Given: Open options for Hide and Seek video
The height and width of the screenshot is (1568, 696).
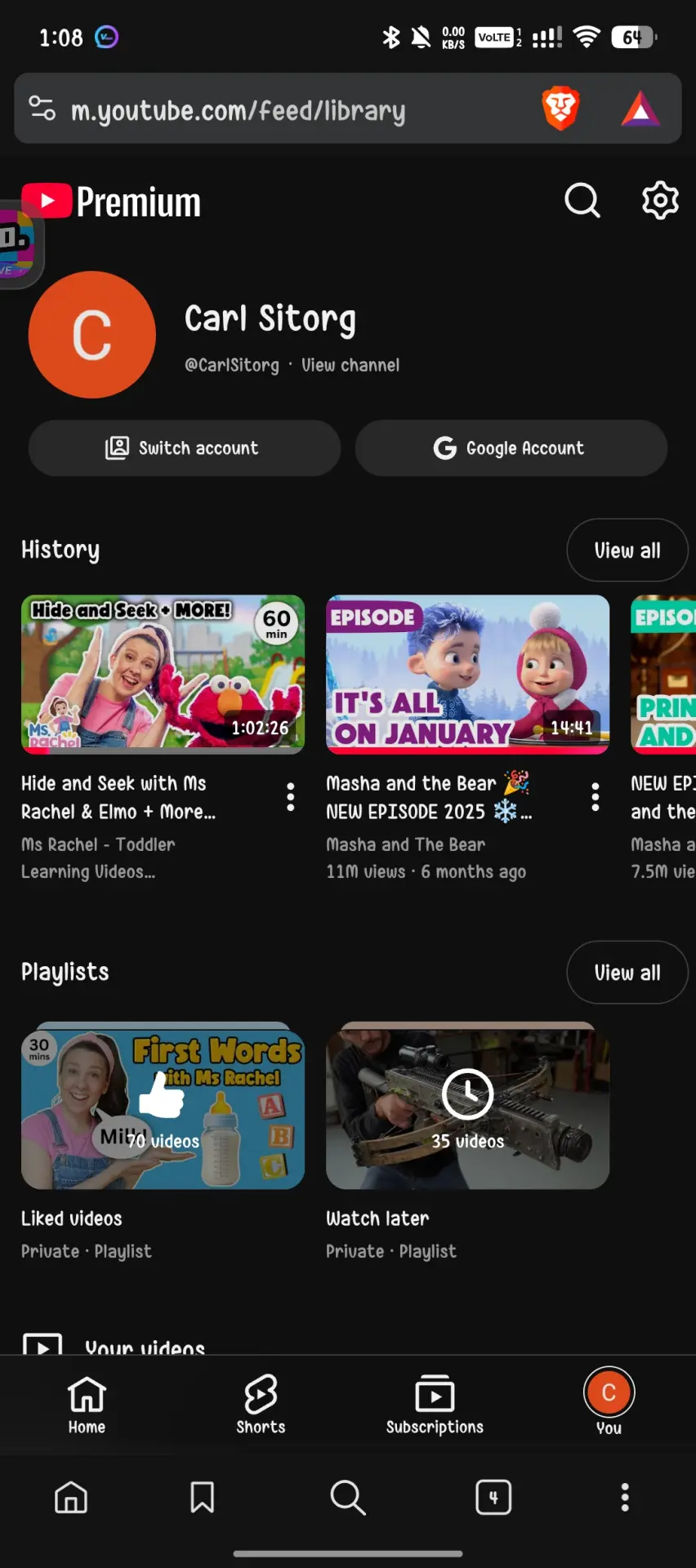Looking at the screenshot, I should click(290, 796).
